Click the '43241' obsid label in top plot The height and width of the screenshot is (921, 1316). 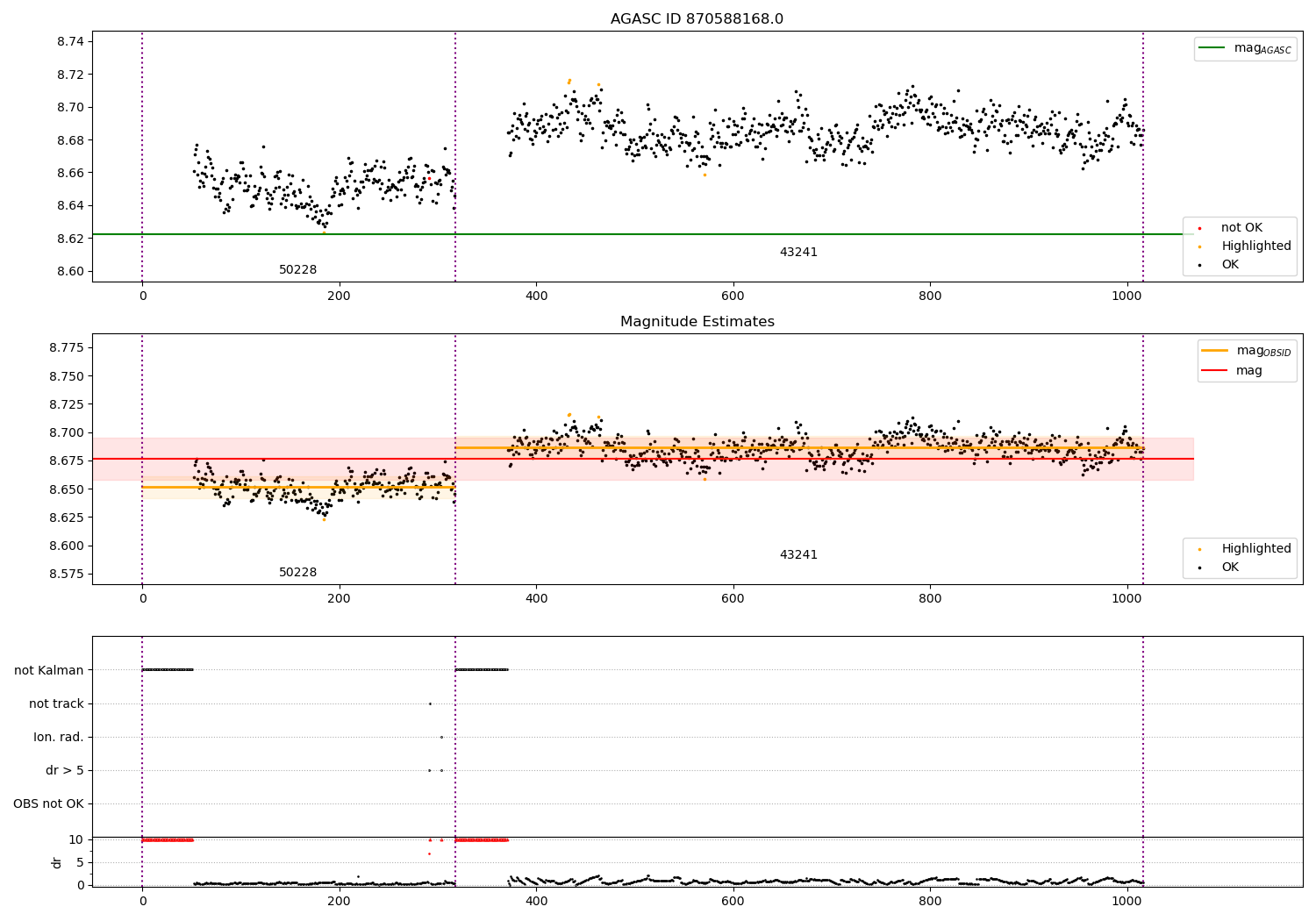[798, 253]
